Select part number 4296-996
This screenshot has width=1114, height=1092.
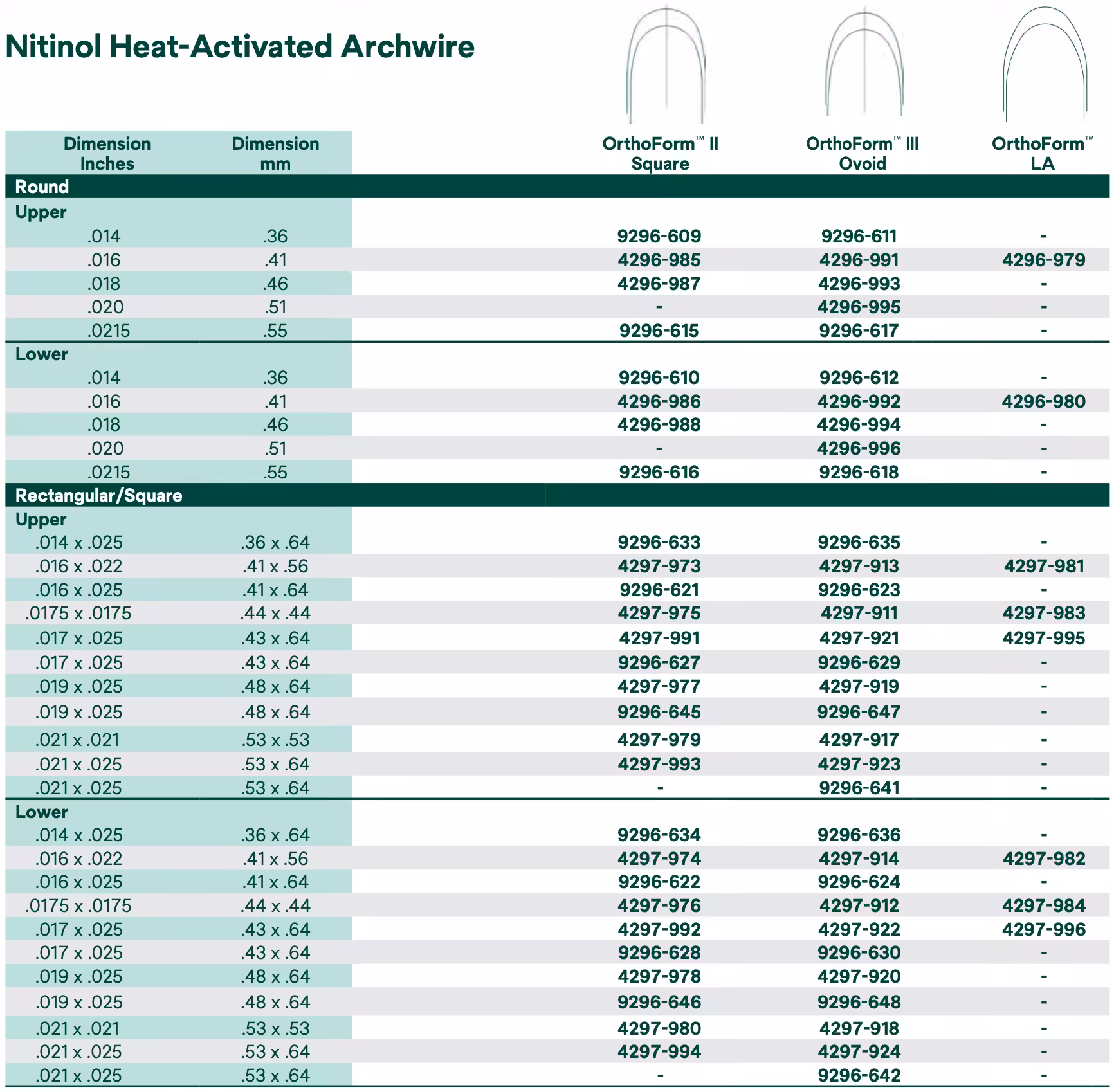[x=859, y=448]
